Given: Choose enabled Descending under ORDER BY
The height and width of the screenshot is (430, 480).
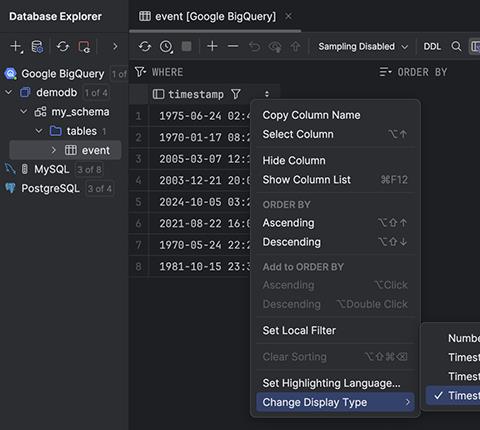Looking at the screenshot, I should tap(335, 242).
